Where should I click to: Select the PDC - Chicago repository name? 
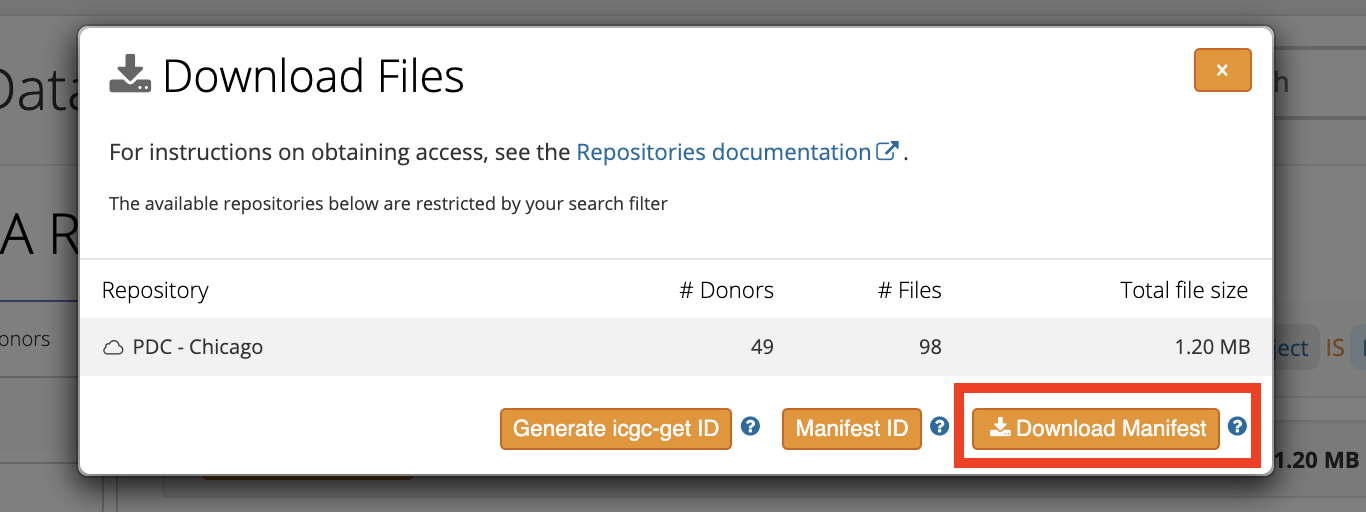coord(197,348)
